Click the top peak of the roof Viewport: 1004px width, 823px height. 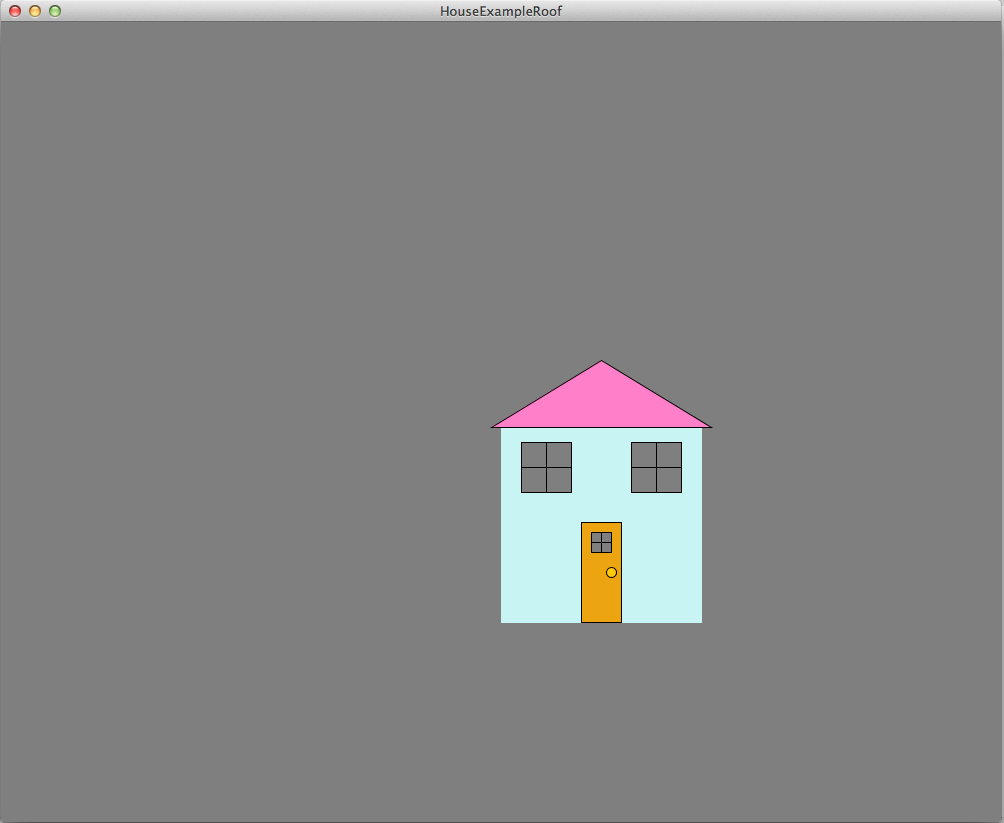601,363
